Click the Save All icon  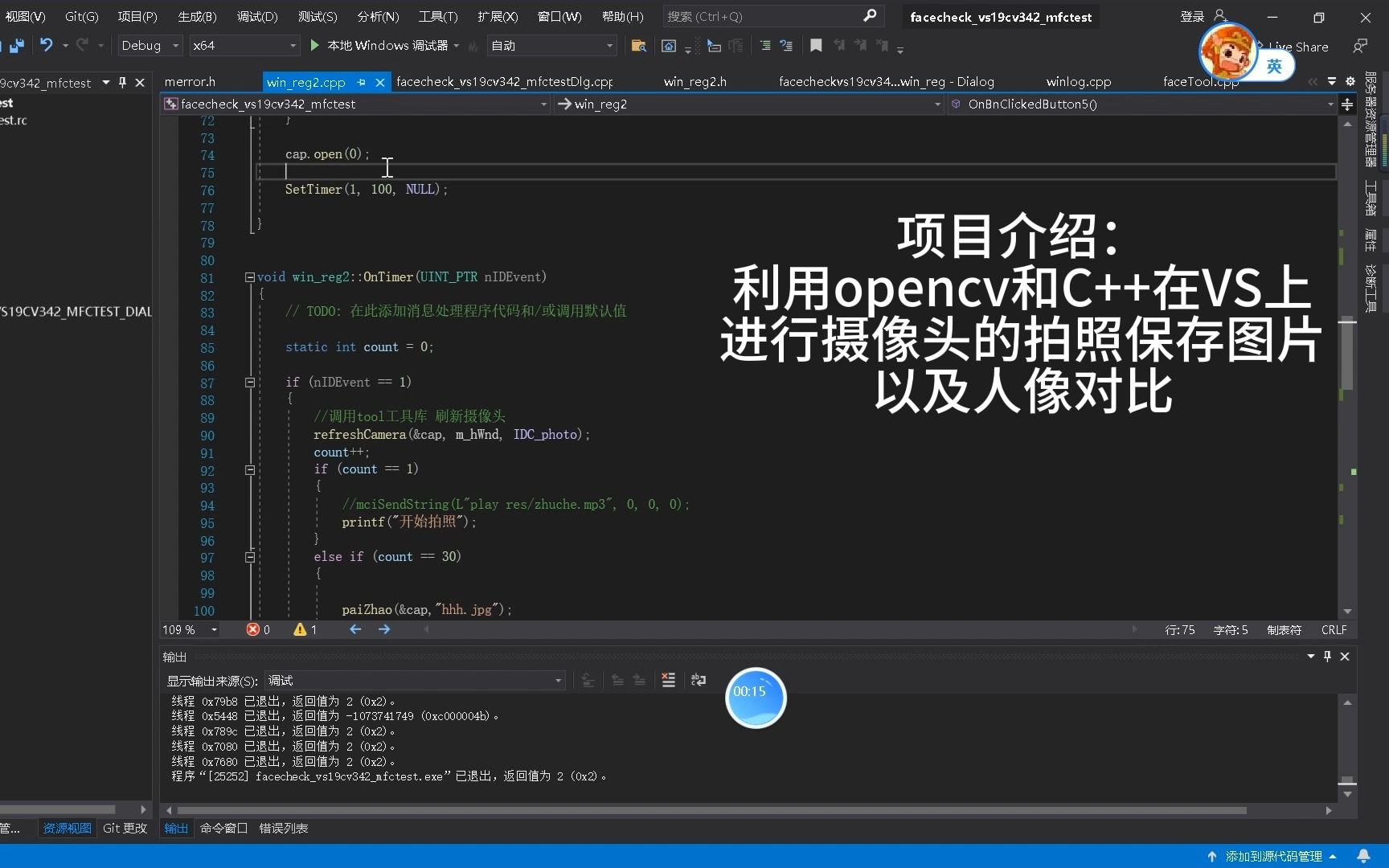18,46
